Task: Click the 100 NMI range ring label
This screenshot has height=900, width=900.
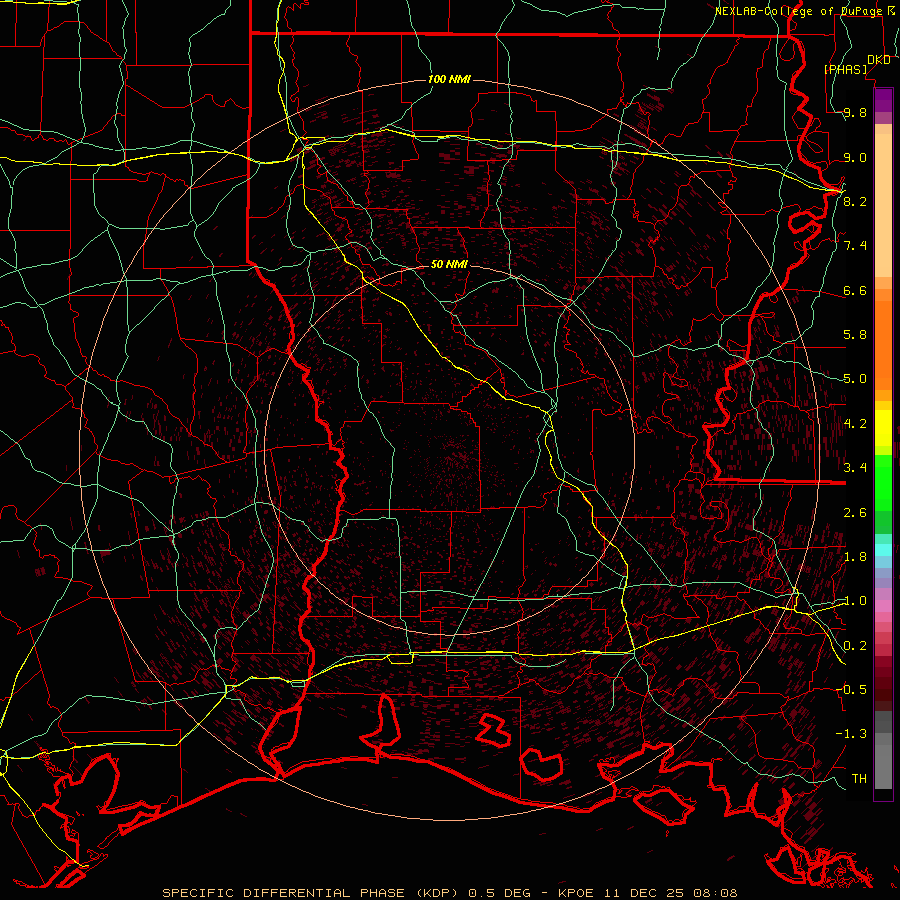Action: click(x=449, y=79)
